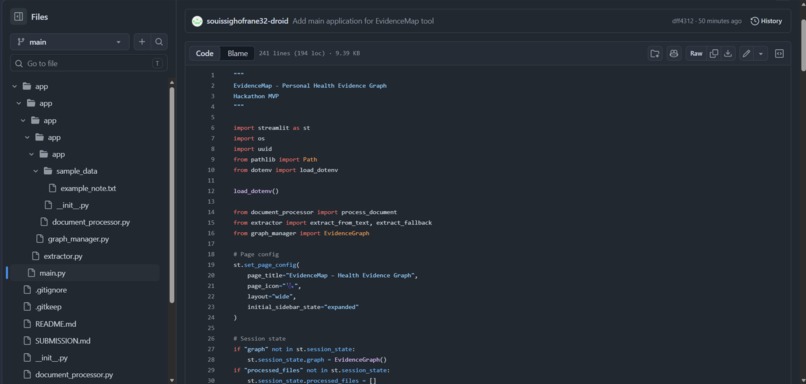The width and height of the screenshot is (806, 384).
Task: Click file icon next to main.py
Action: [x=31, y=273]
